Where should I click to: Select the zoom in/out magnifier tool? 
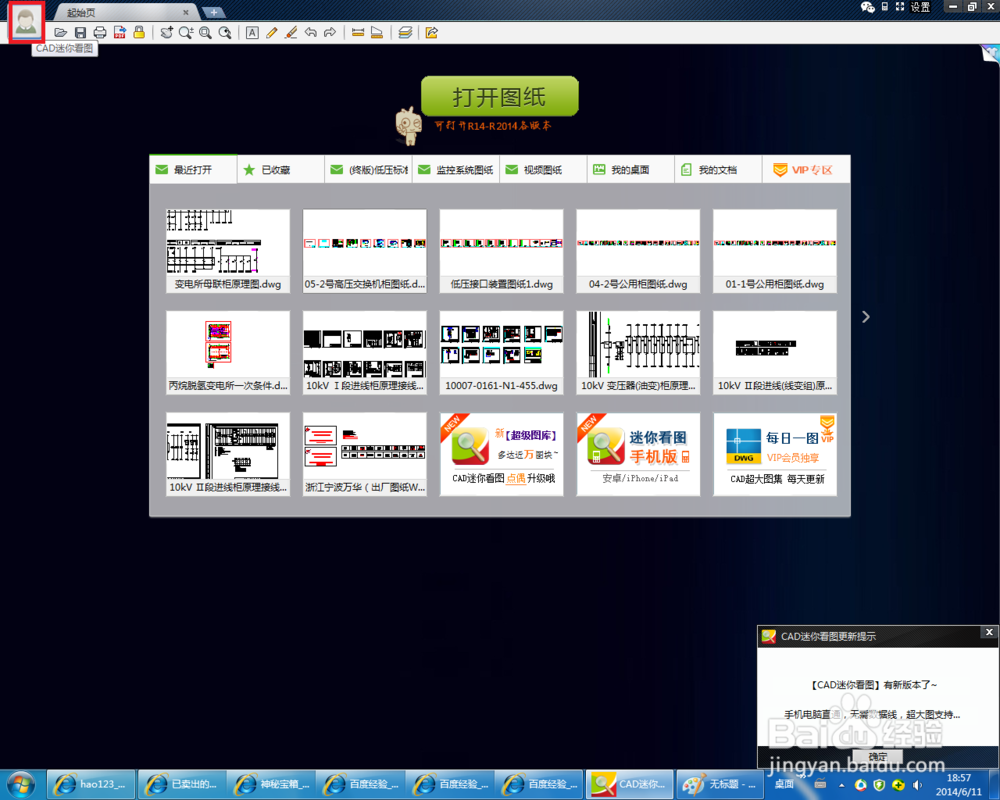pos(186,33)
